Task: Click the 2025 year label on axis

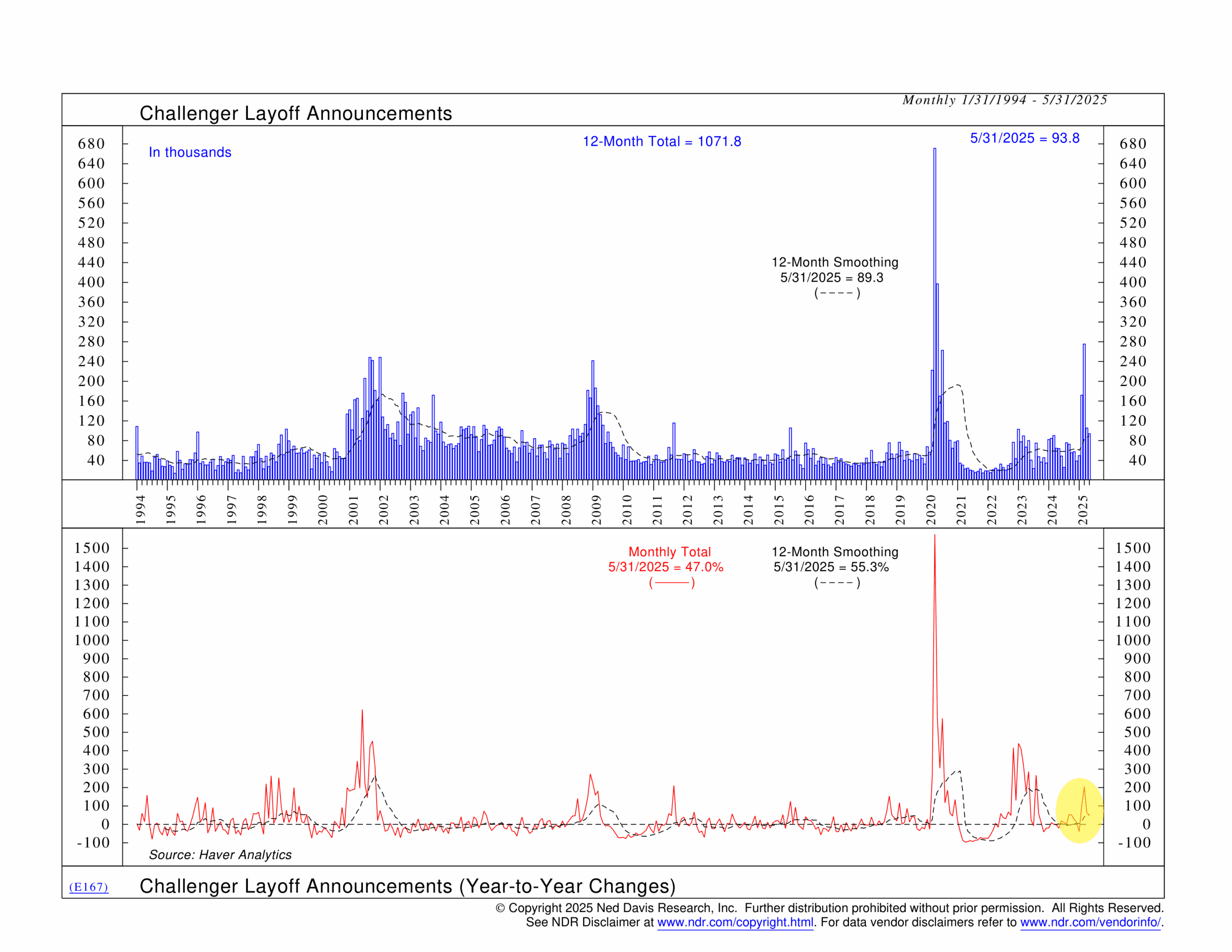Action: (1082, 510)
